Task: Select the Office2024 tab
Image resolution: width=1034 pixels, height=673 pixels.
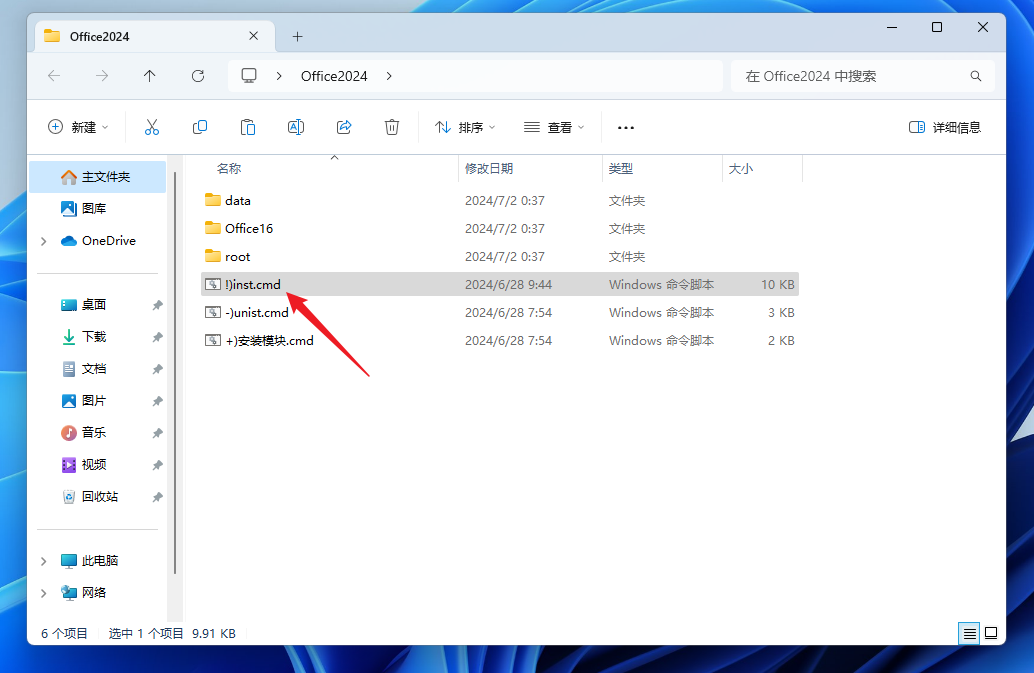Action: click(x=154, y=36)
